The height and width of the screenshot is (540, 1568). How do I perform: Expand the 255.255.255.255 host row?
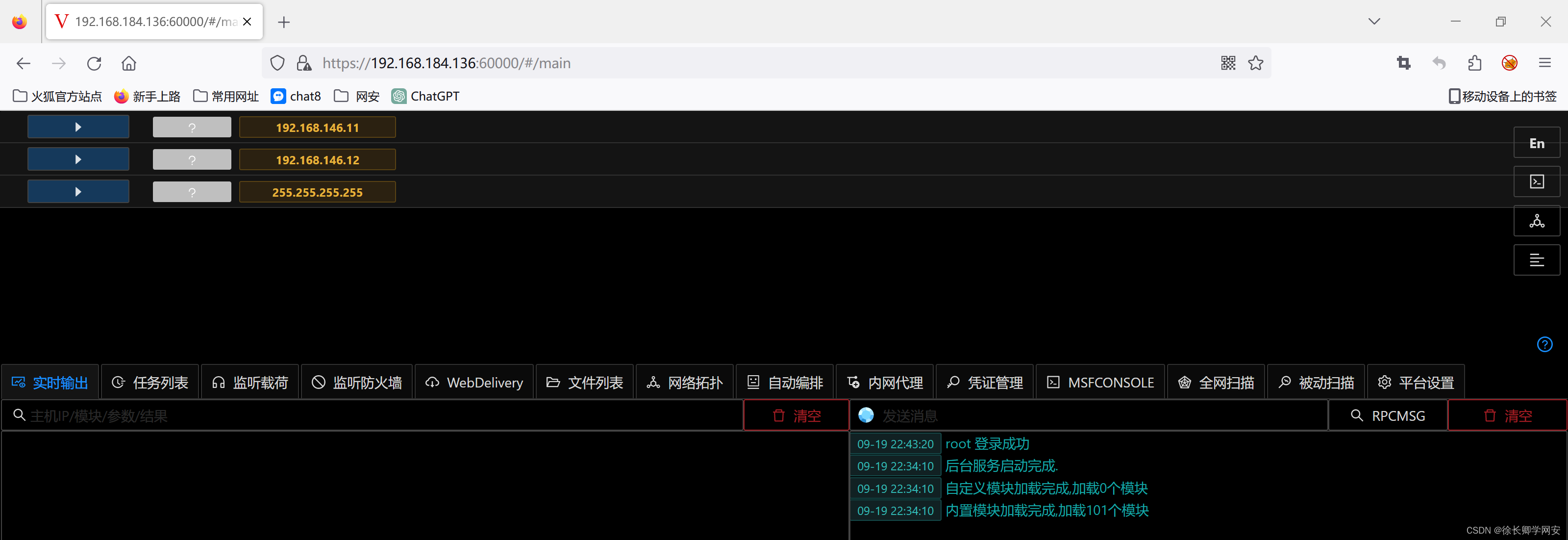point(78,191)
